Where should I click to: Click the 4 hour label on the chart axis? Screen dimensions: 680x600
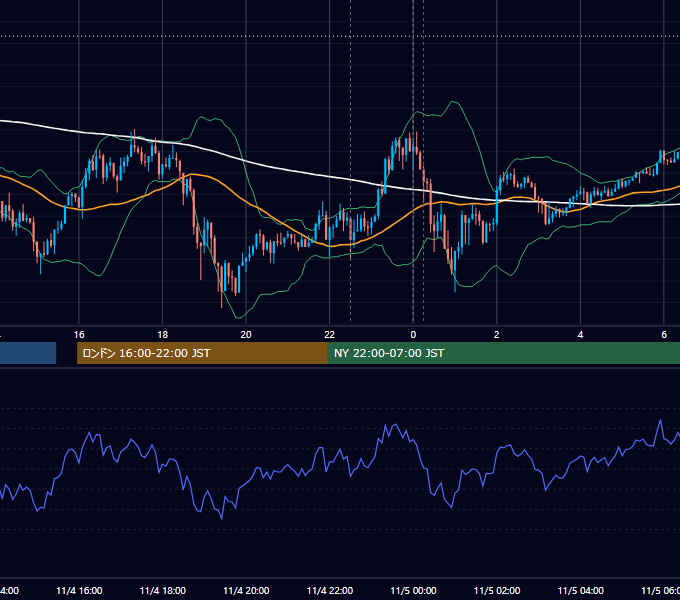coord(580,335)
